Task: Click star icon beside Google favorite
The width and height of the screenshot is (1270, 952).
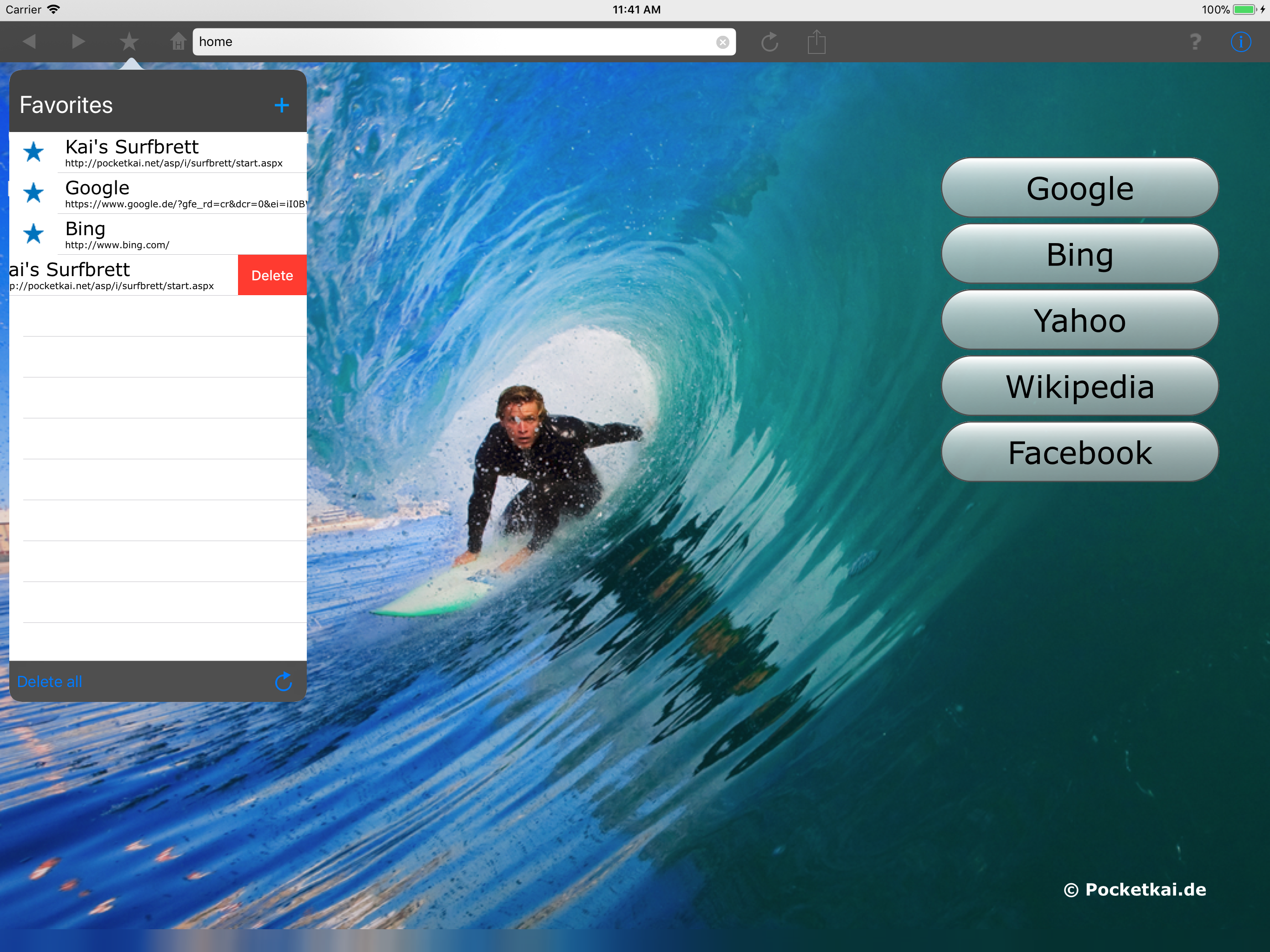Action: click(x=33, y=193)
